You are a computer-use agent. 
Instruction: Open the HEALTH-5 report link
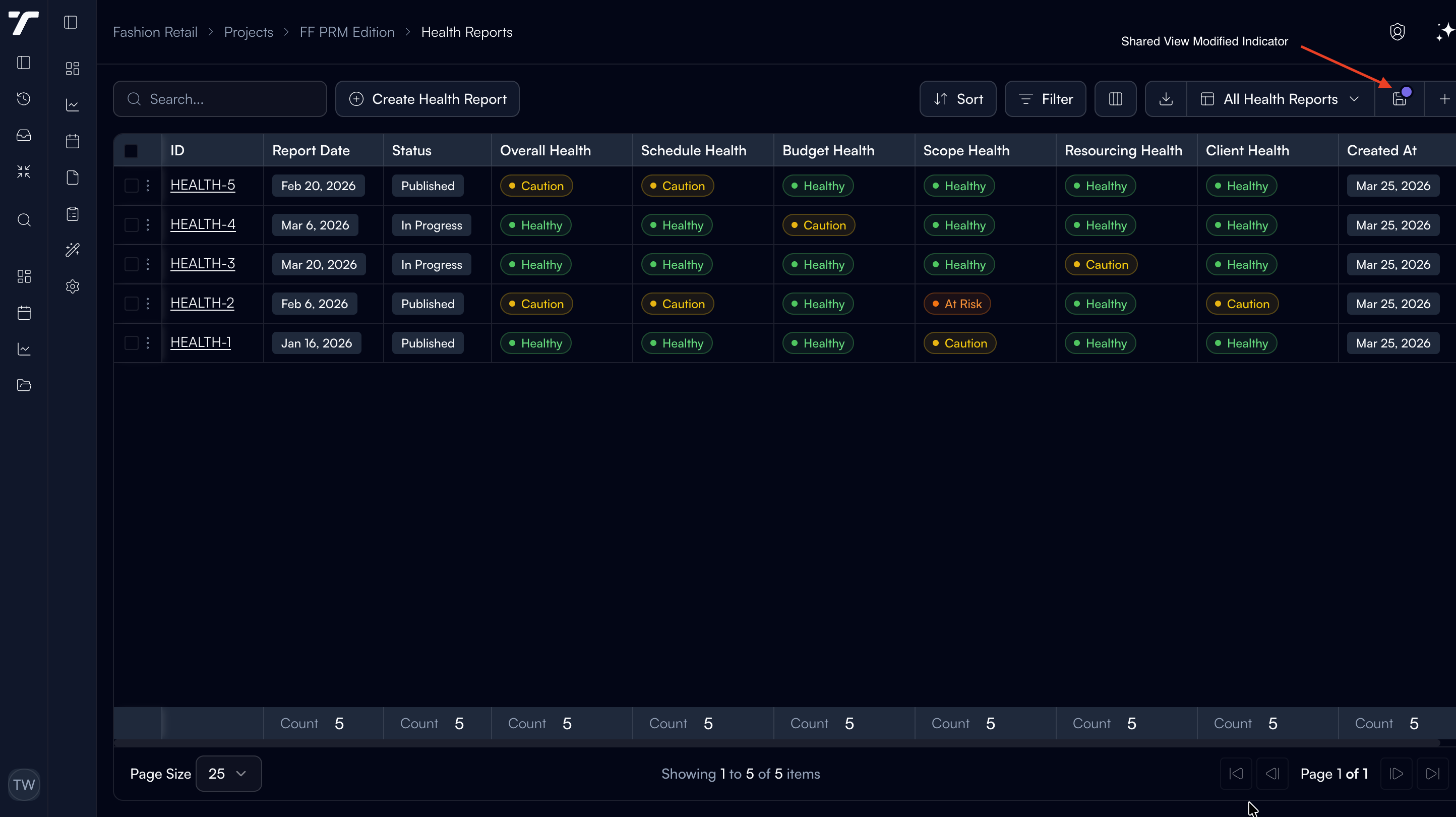[202, 185]
